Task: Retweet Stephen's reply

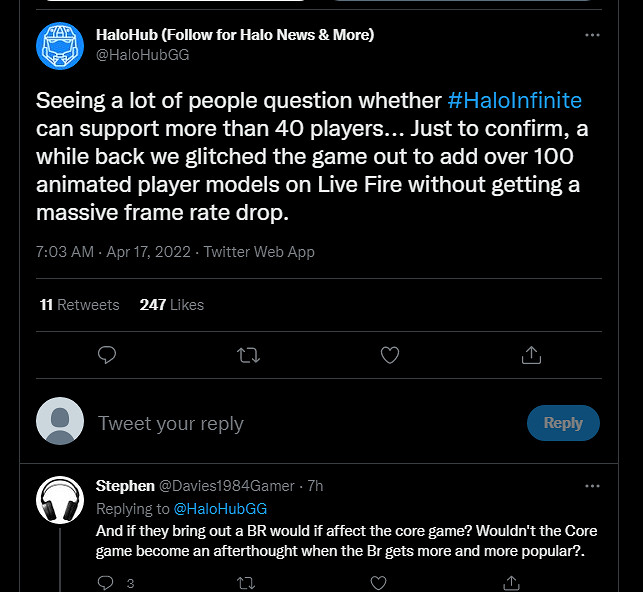Action: [246, 582]
